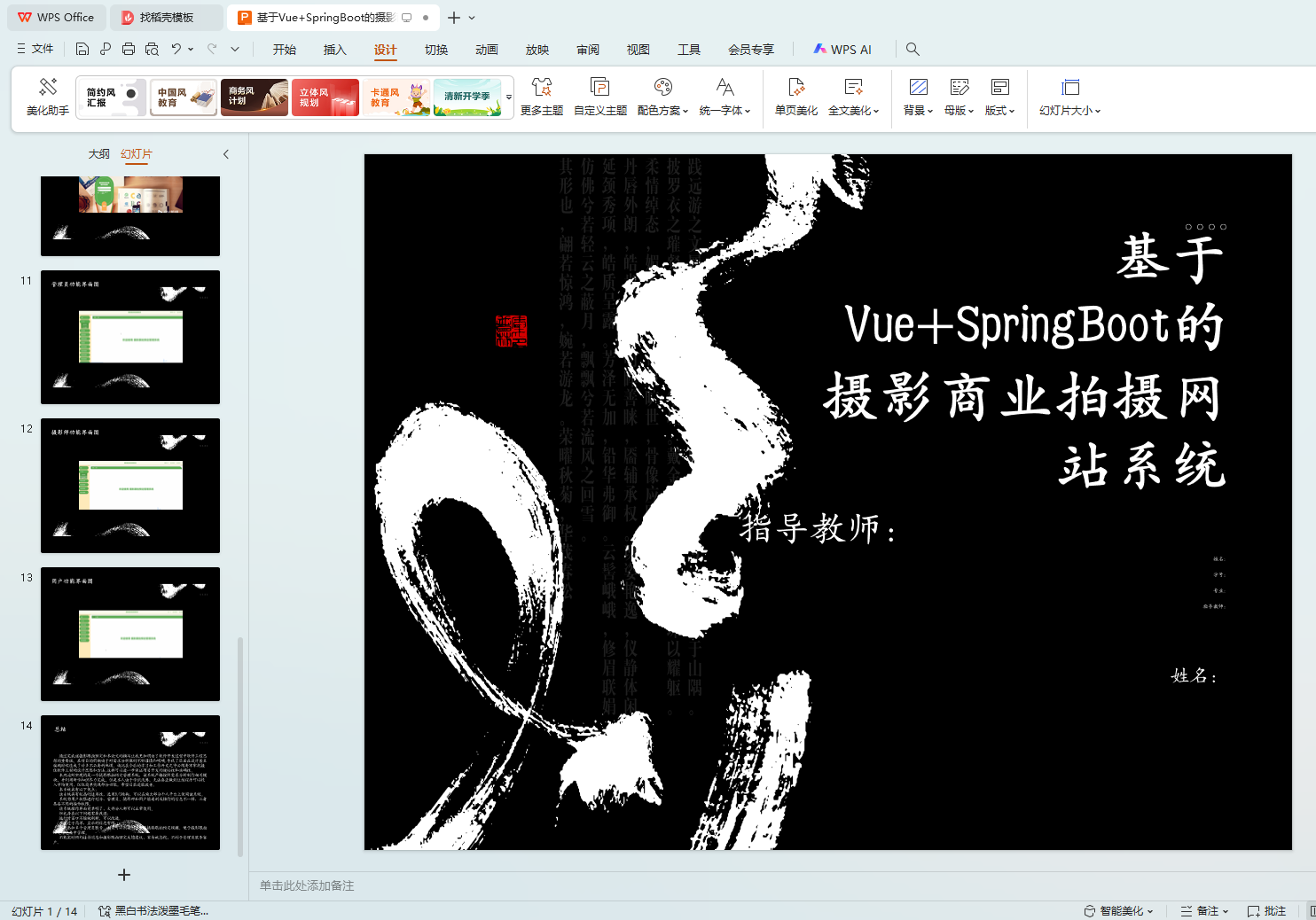Click the 姓名 text on the slide
Image resolution: width=1316 pixels, height=920 pixels.
[1194, 675]
